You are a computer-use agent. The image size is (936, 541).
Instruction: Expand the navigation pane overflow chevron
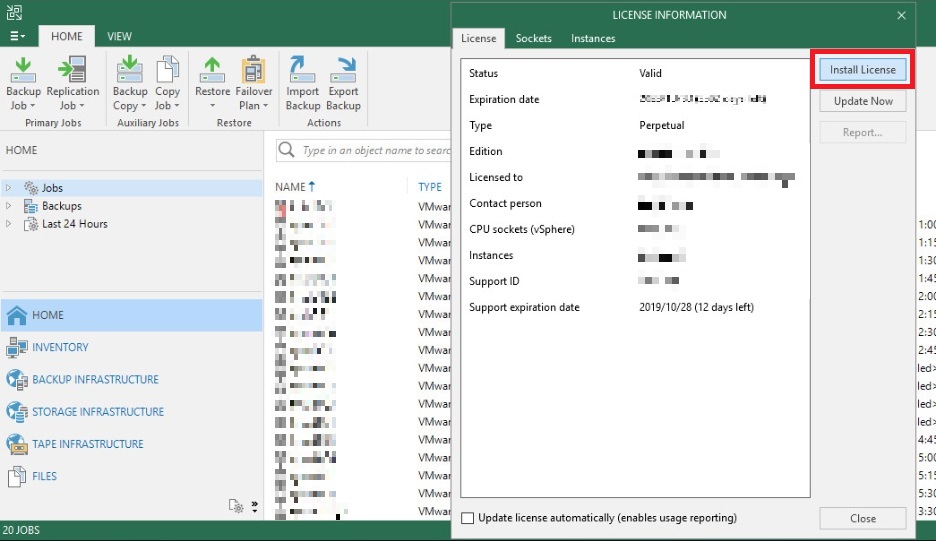(x=255, y=507)
